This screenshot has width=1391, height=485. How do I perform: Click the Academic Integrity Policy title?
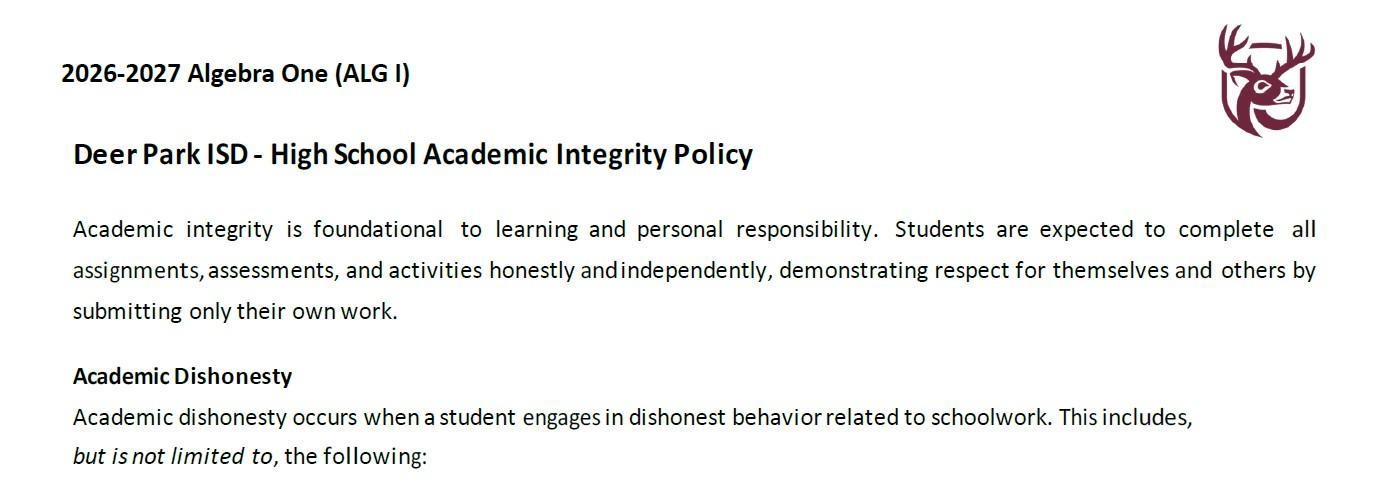pos(413,155)
